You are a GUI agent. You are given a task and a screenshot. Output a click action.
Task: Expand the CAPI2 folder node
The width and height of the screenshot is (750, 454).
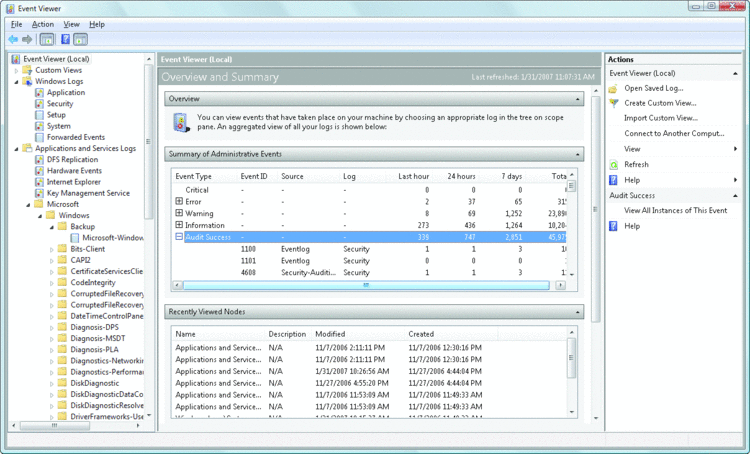point(52,261)
